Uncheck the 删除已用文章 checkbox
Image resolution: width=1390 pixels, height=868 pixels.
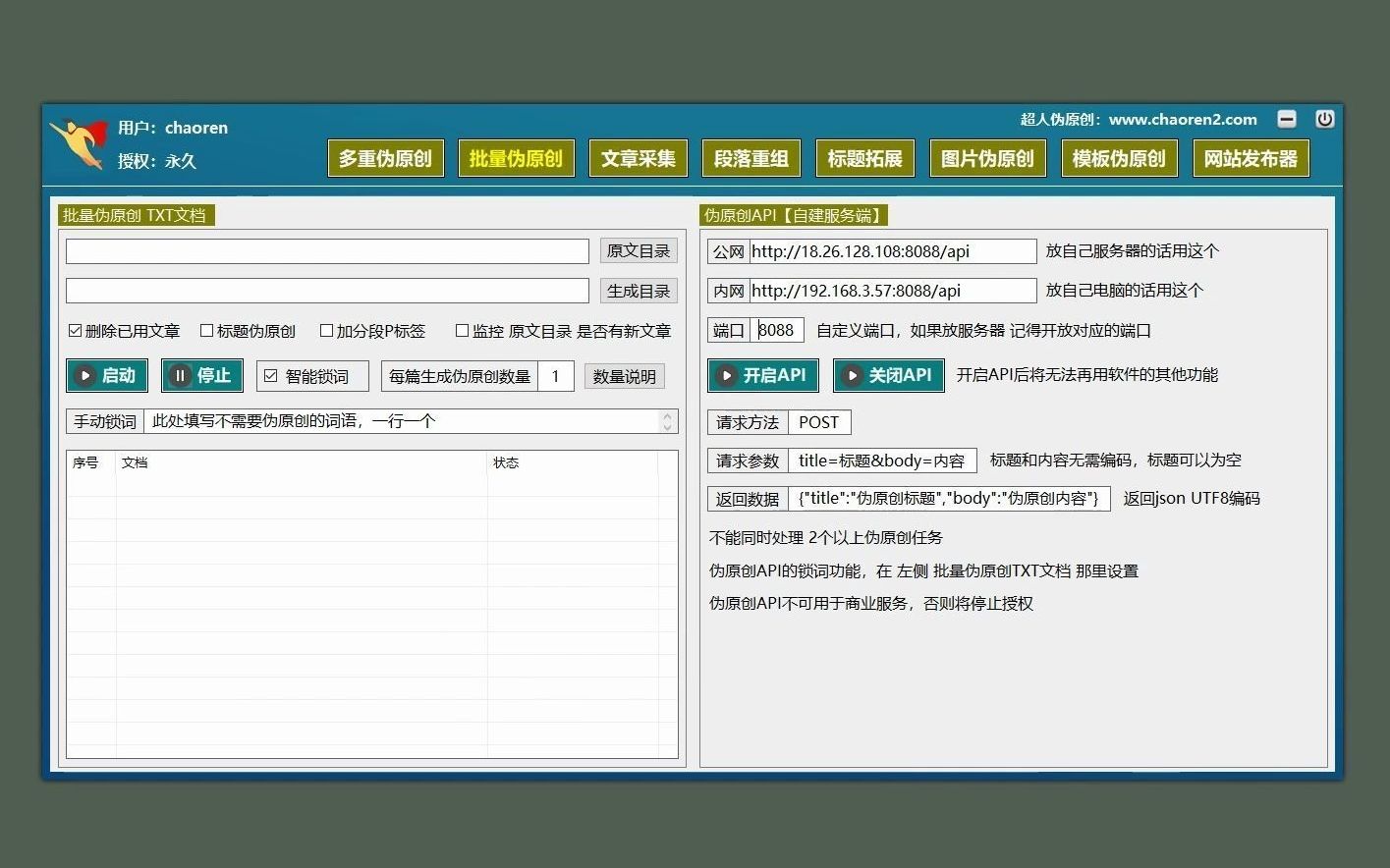75,331
